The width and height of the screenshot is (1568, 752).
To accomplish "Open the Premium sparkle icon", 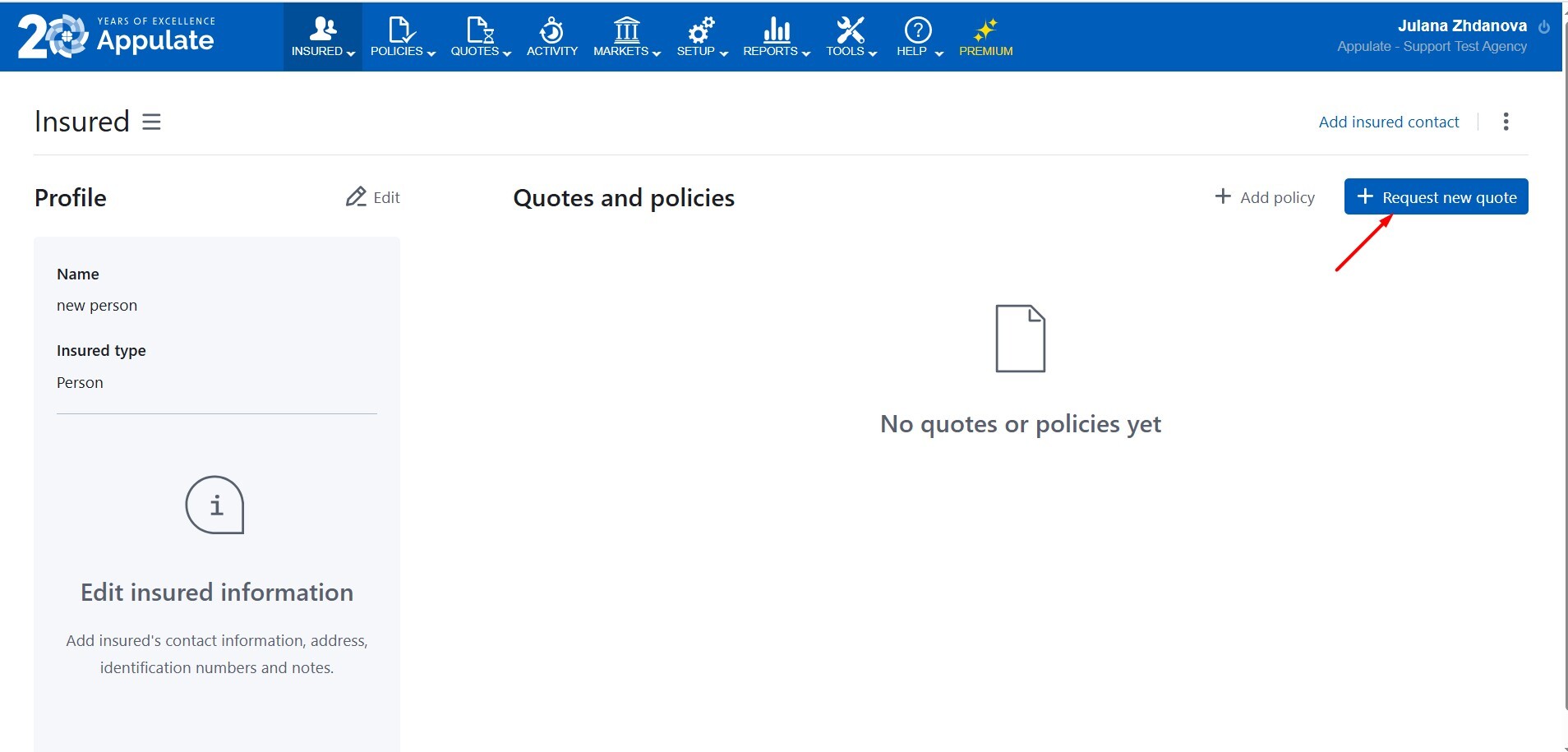I will (x=985, y=30).
